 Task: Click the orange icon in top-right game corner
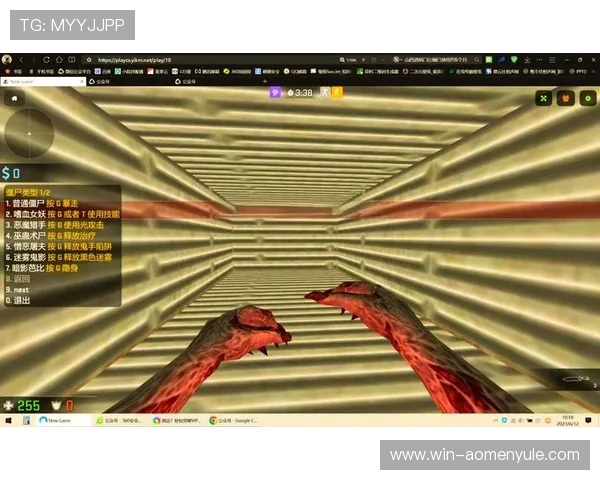click(565, 98)
